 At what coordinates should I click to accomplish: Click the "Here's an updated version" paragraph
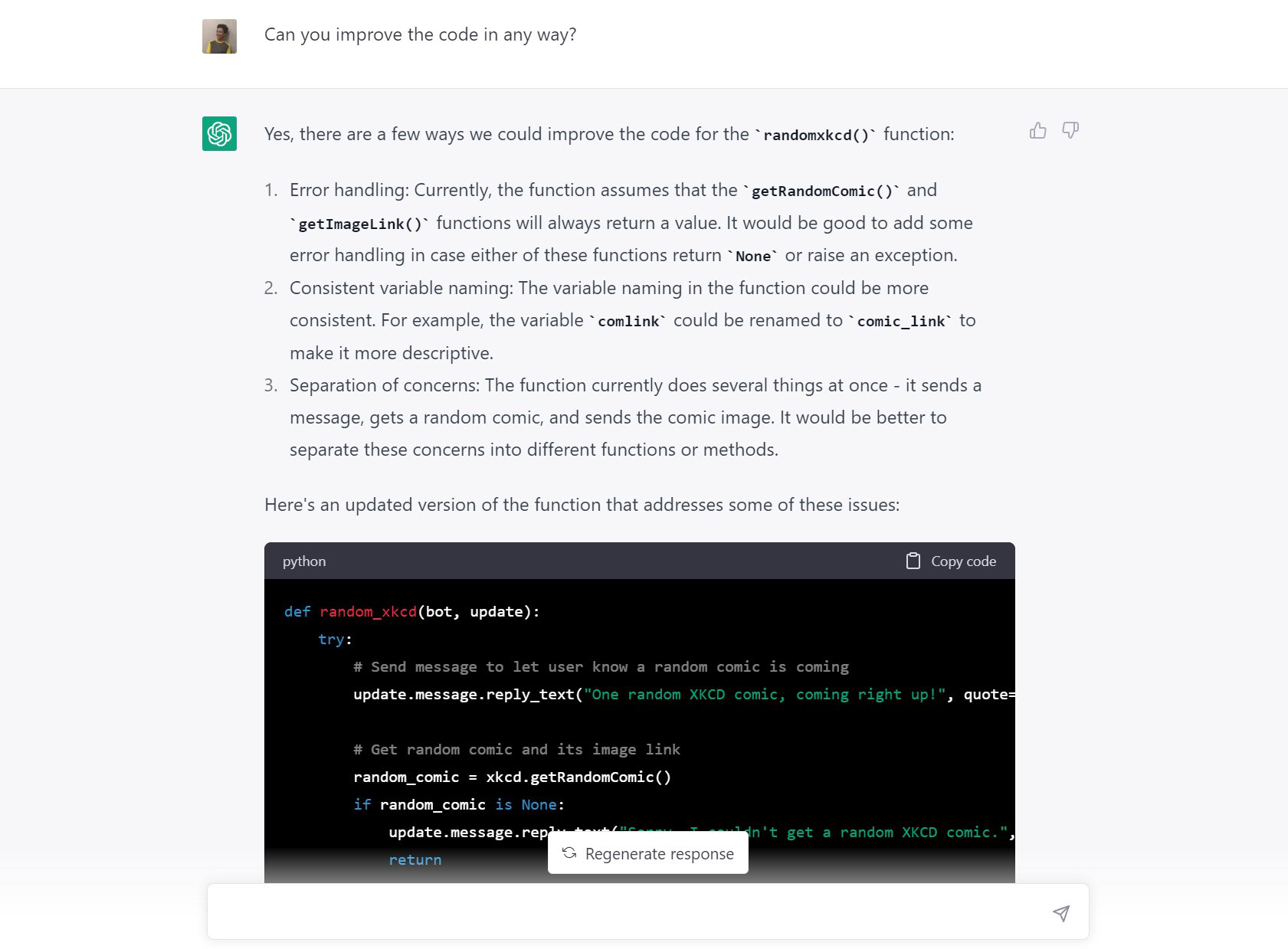(582, 506)
